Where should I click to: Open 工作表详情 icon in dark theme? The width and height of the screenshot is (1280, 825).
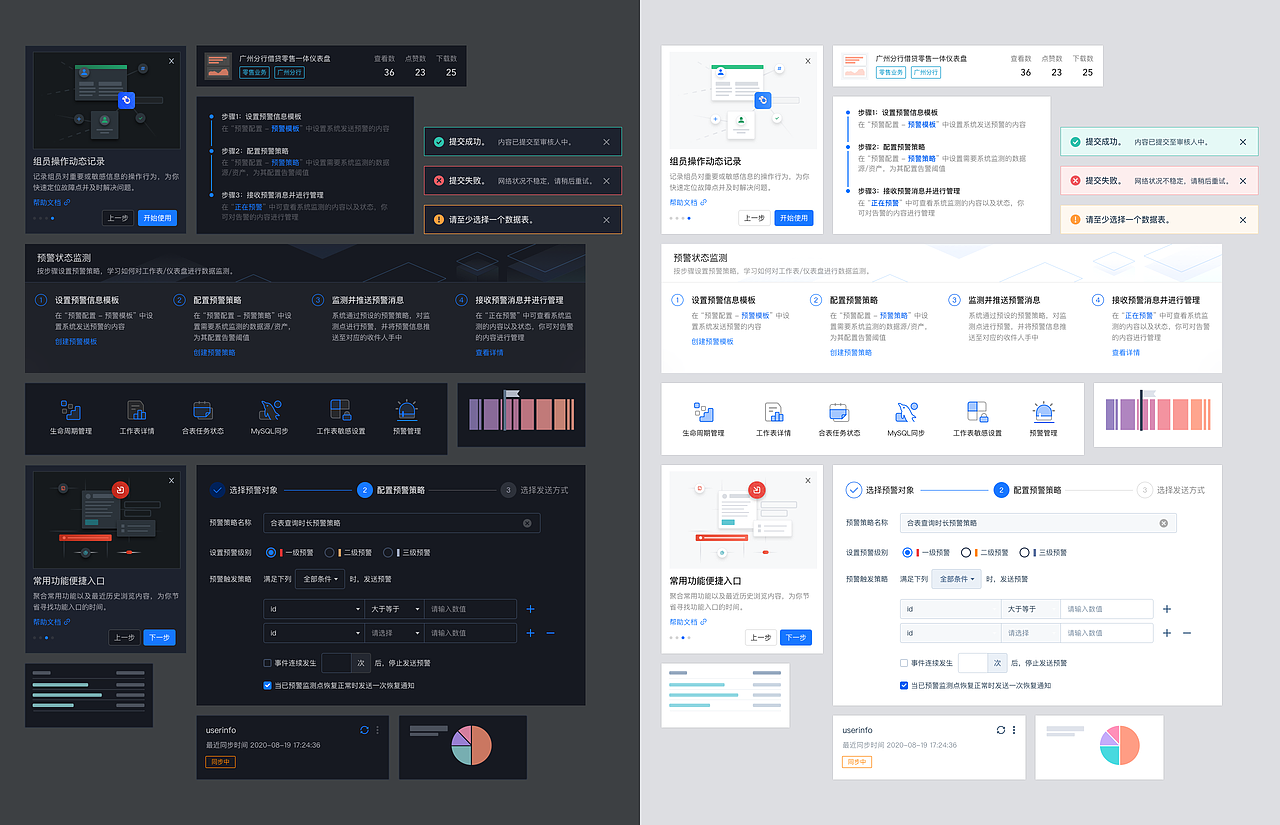pos(137,410)
